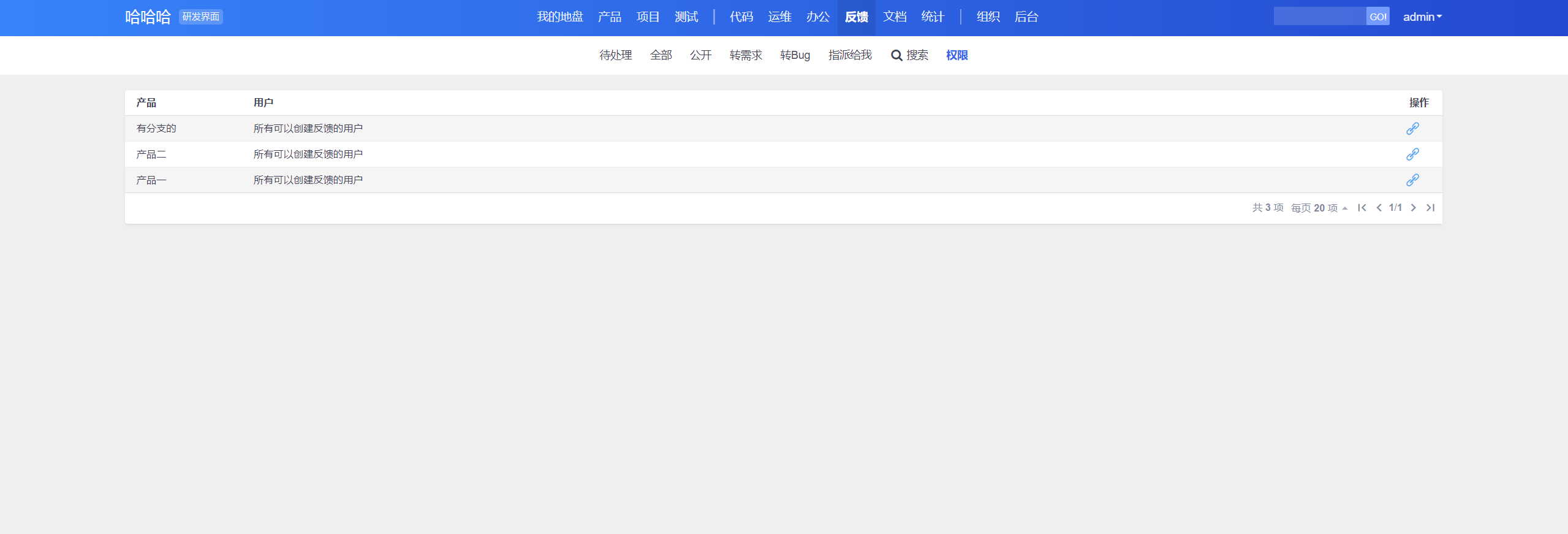Focus the top search input field
The width and height of the screenshot is (1568, 534).
pyautogui.click(x=1320, y=17)
